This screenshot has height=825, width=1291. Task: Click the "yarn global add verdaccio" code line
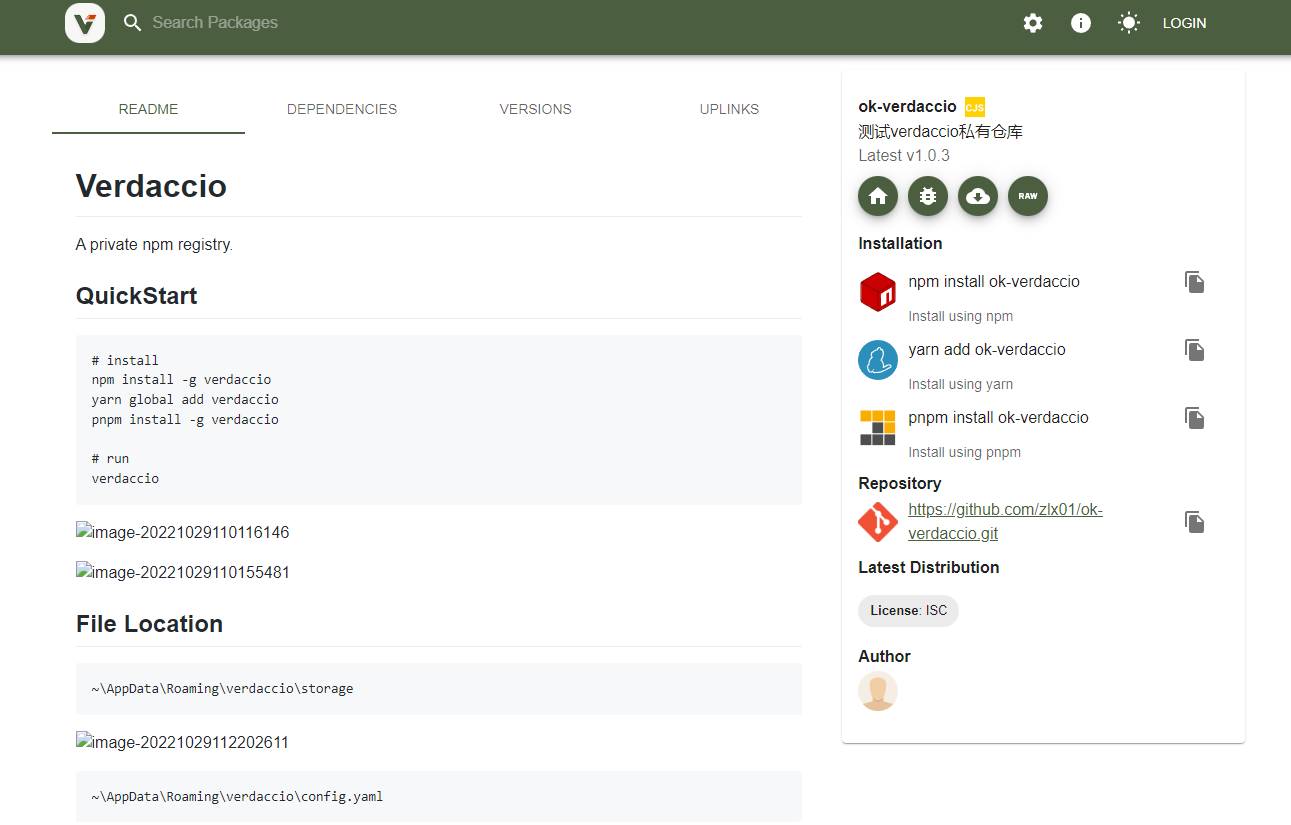pyautogui.click(x=185, y=400)
